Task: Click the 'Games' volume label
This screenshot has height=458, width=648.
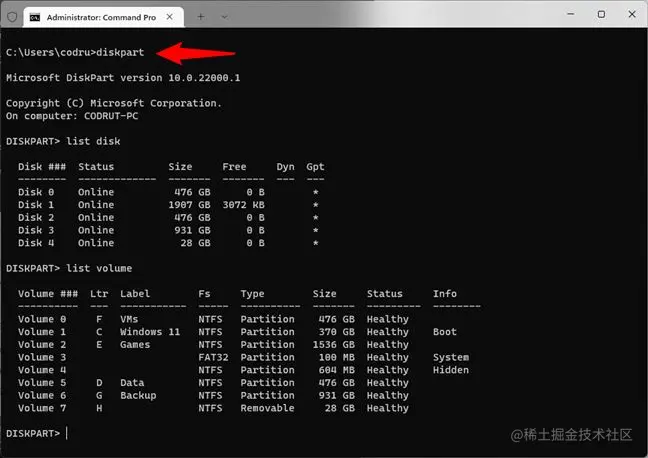Action: tap(135, 345)
